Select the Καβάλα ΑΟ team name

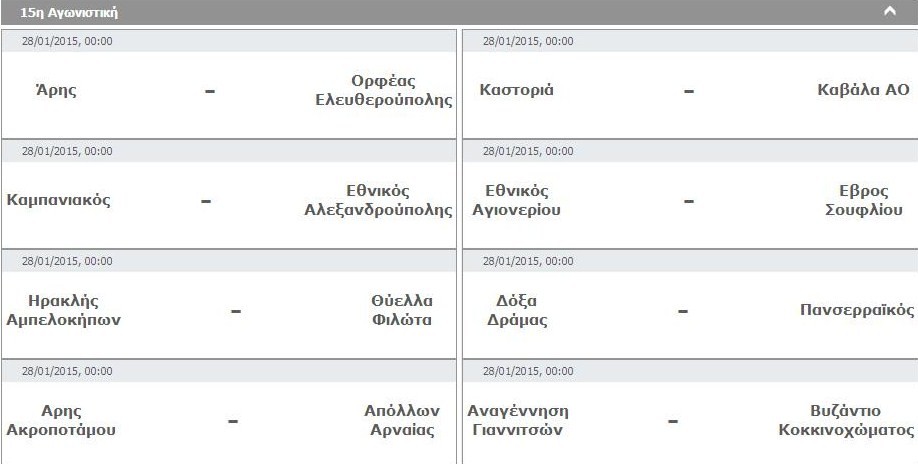(x=864, y=90)
